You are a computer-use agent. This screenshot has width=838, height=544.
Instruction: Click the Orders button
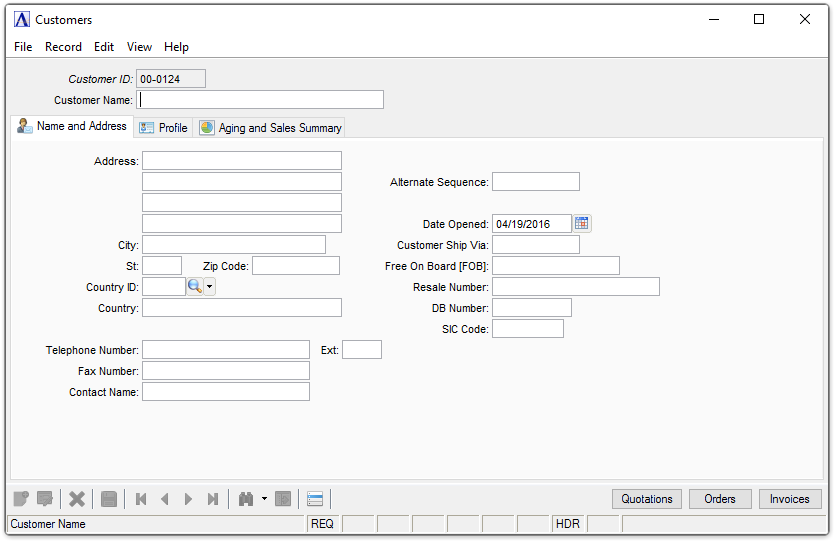click(719, 499)
